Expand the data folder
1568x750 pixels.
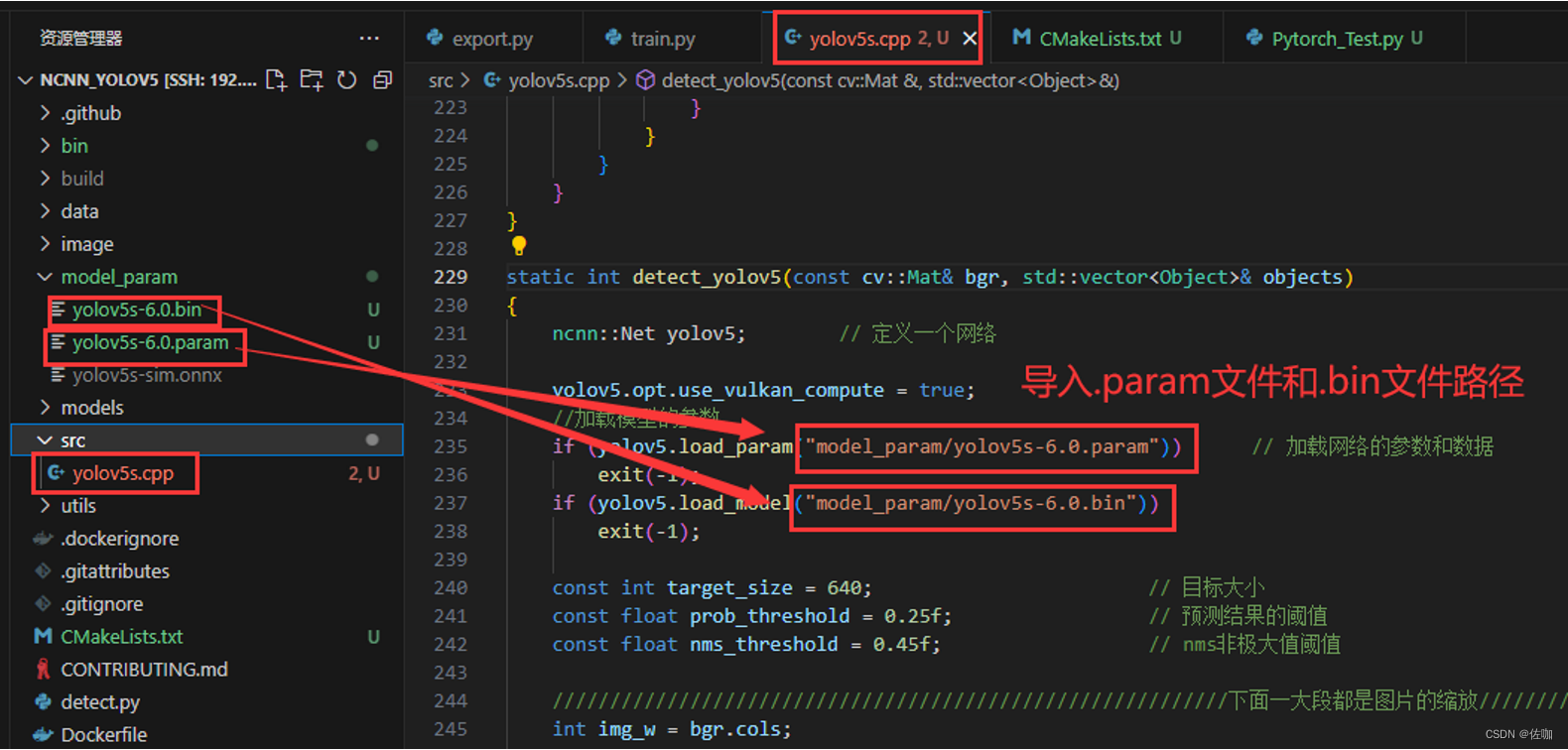pos(45,211)
